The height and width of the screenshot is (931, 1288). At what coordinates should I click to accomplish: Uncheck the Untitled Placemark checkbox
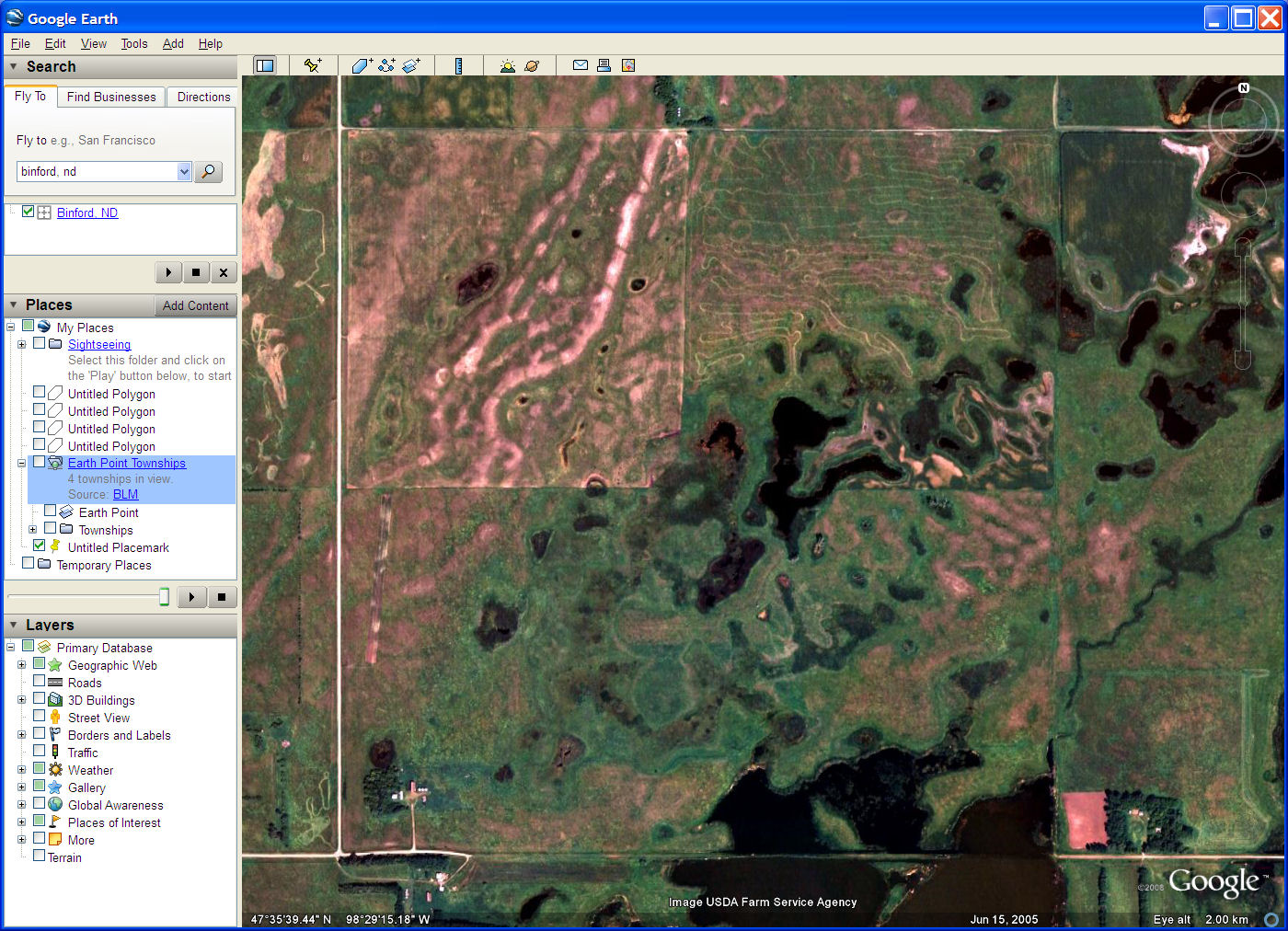pos(39,546)
